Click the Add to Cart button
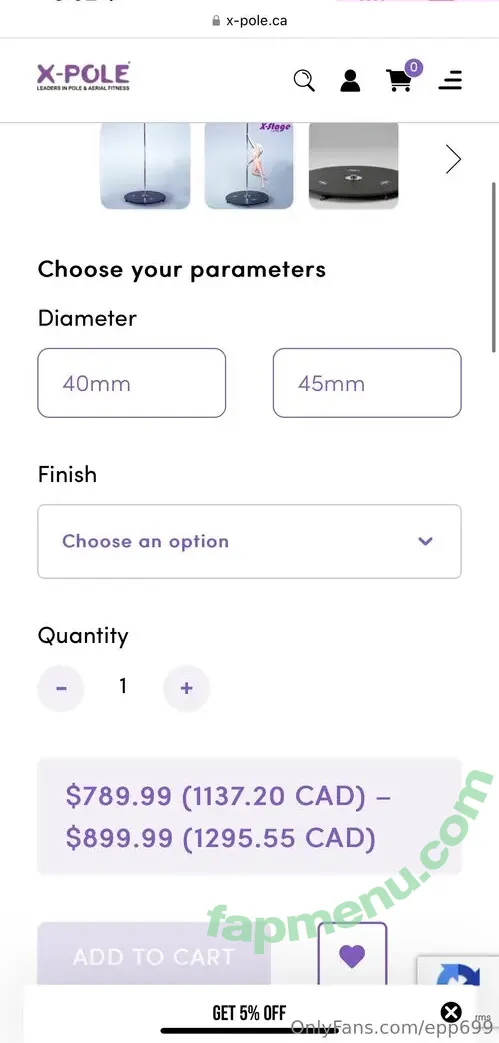The width and height of the screenshot is (499, 1043). (154, 957)
